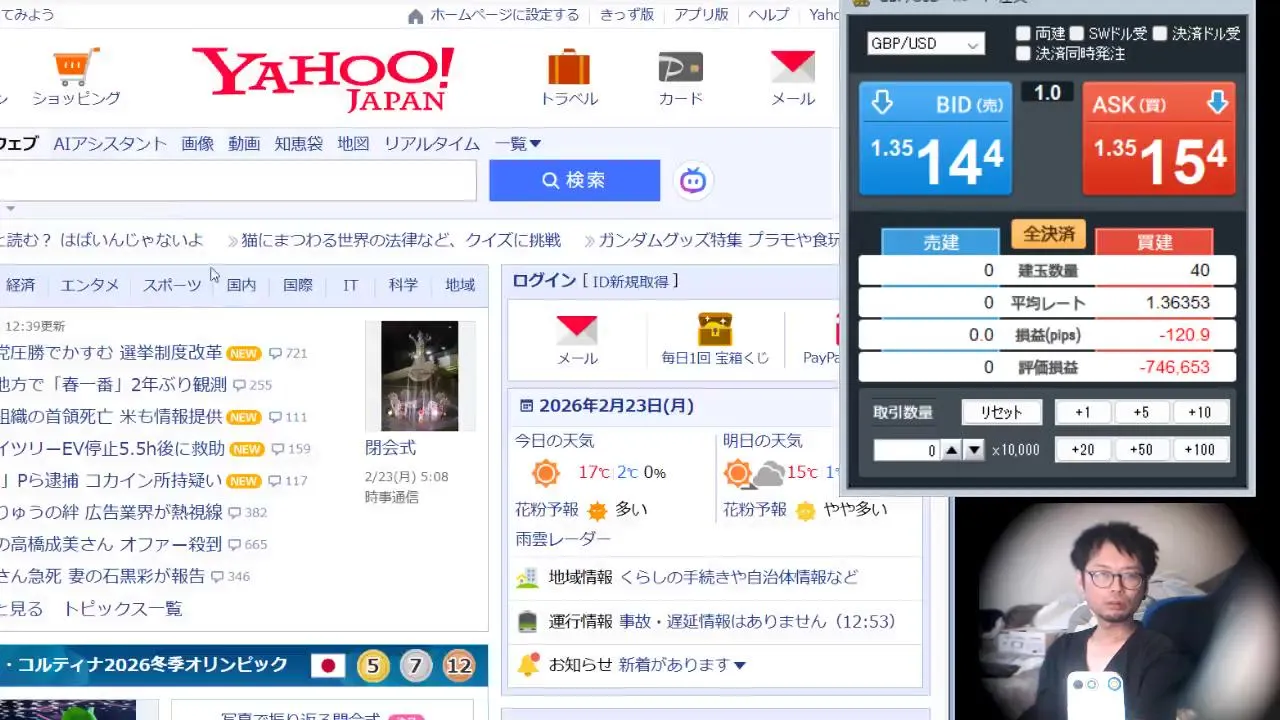Screen dimensions: 1280x720
Task: Click the リセット quantity button
Action: [1001, 412]
